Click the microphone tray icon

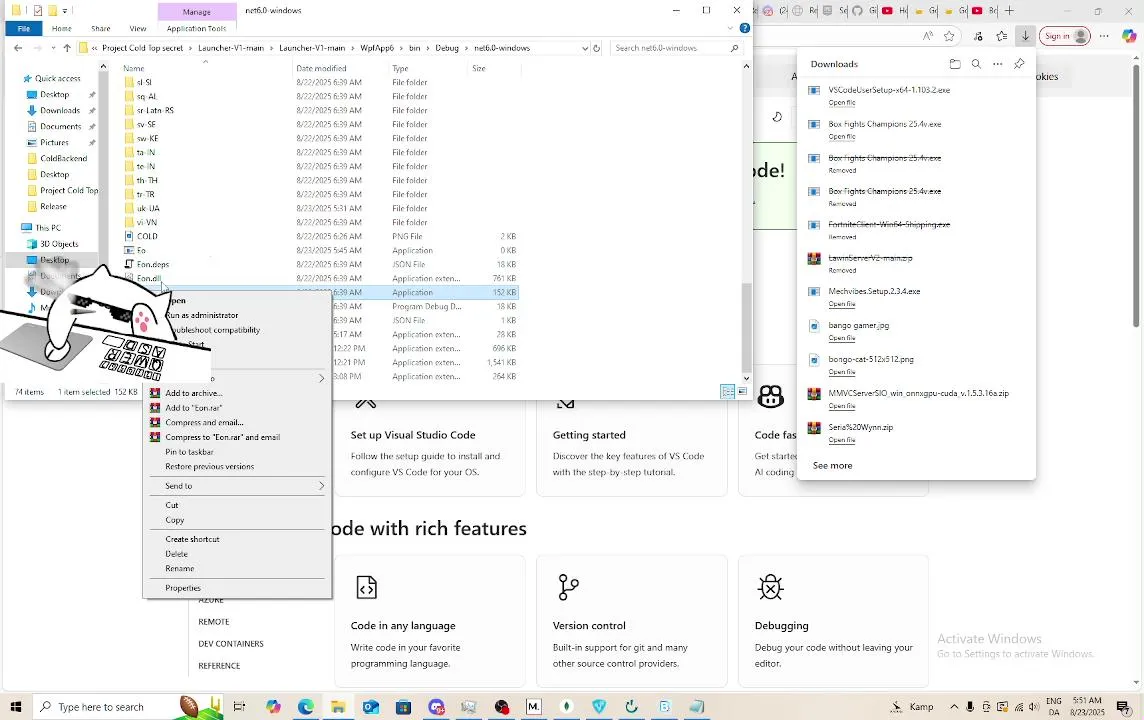coord(970,707)
